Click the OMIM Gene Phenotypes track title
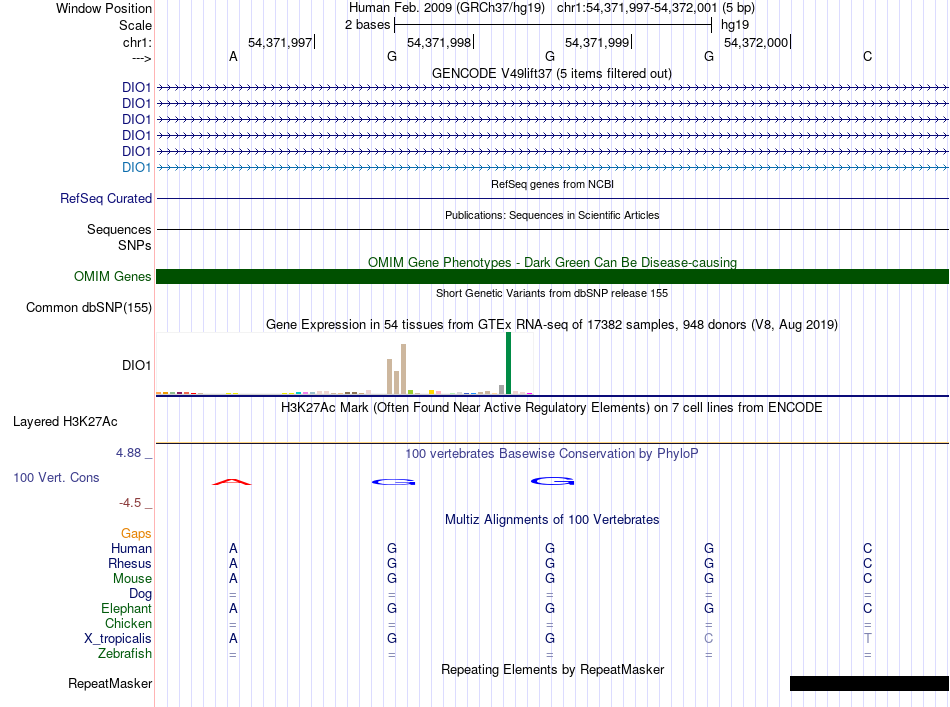The width and height of the screenshot is (950, 707). pos(552,262)
